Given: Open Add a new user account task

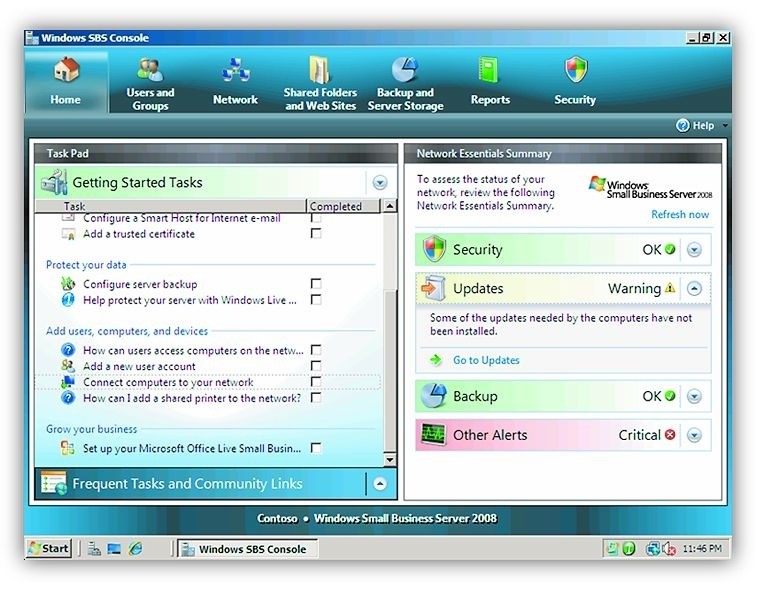Looking at the screenshot, I should [x=139, y=366].
